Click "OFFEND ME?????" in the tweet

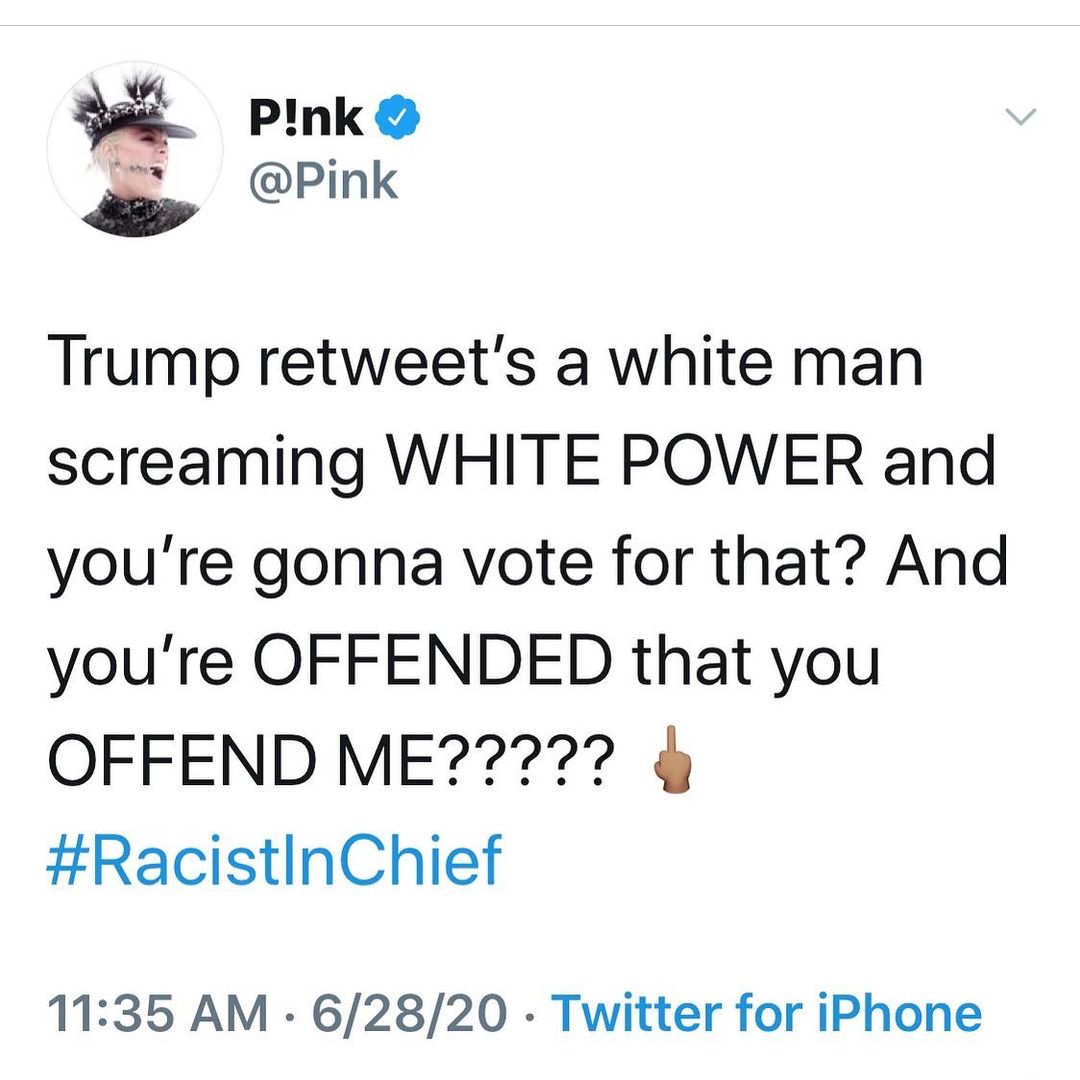pos(326,763)
